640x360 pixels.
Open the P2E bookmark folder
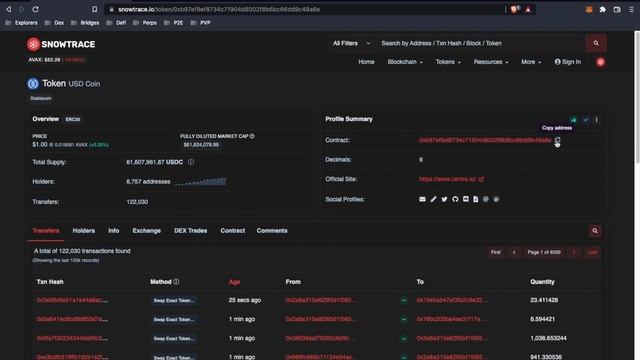(173, 23)
